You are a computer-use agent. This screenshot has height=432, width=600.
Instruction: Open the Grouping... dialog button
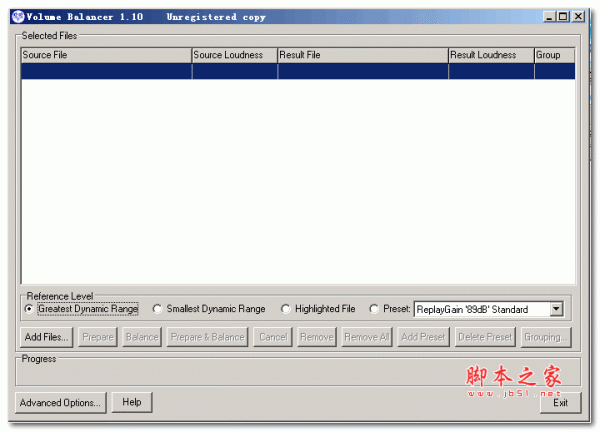(x=546, y=337)
